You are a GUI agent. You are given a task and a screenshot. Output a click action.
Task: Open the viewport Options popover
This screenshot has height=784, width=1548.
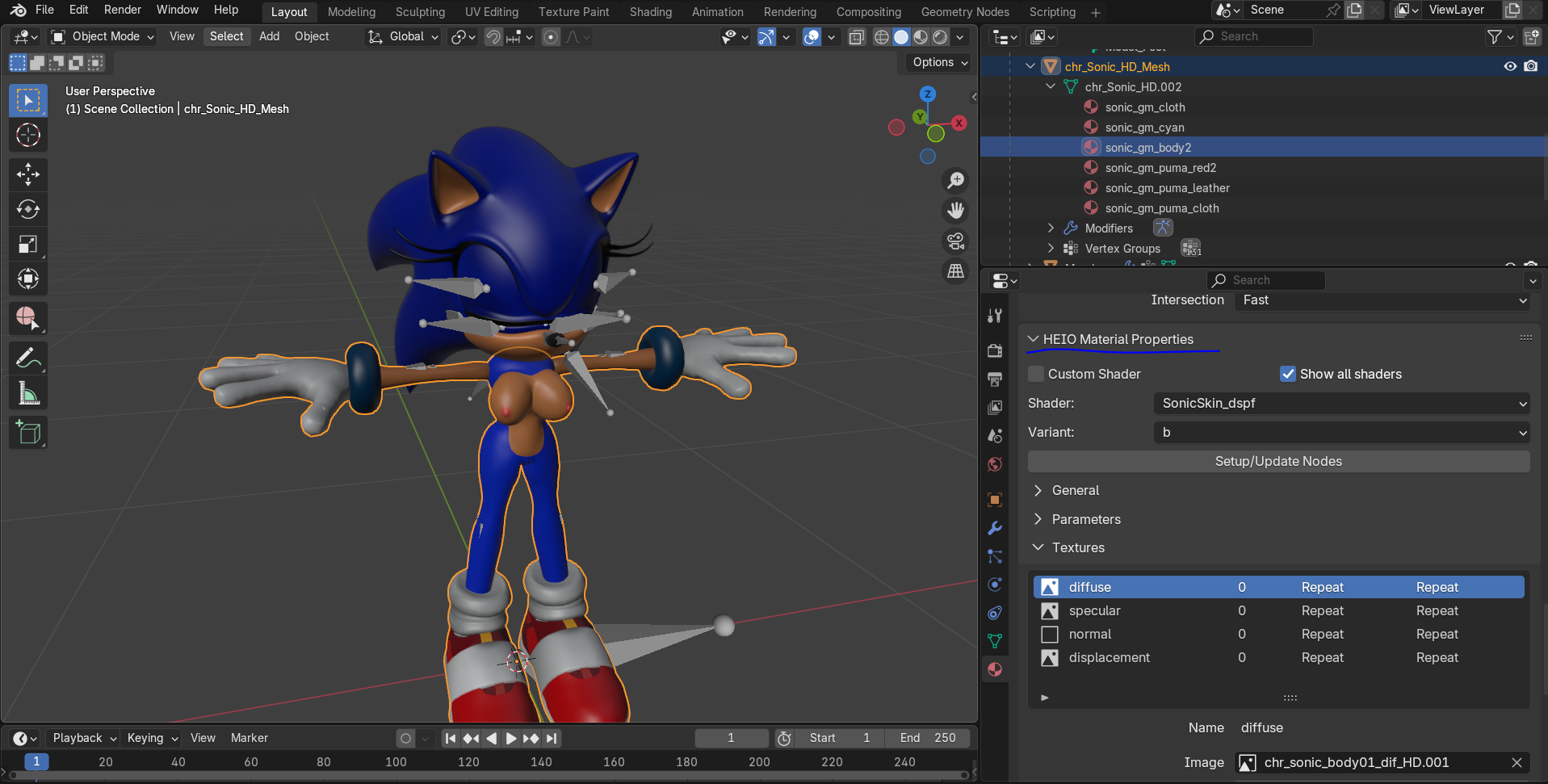click(x=940, y=62)
